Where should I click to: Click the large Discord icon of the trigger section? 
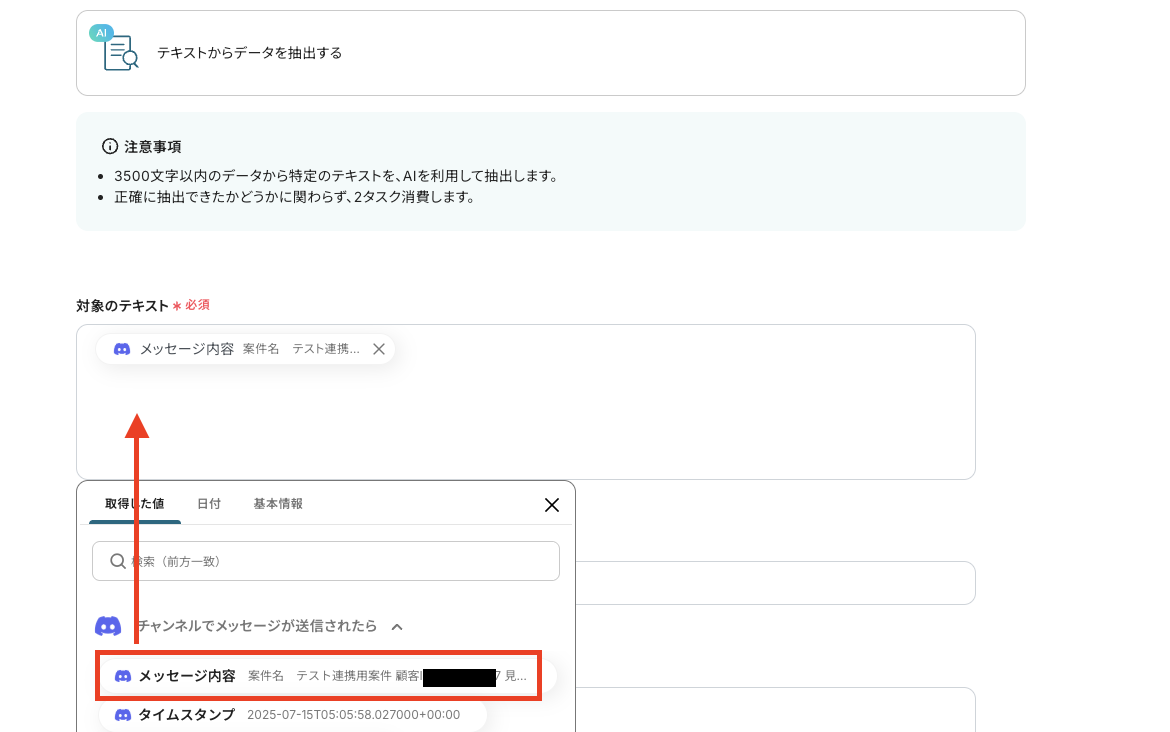click(x=108, y=626)
